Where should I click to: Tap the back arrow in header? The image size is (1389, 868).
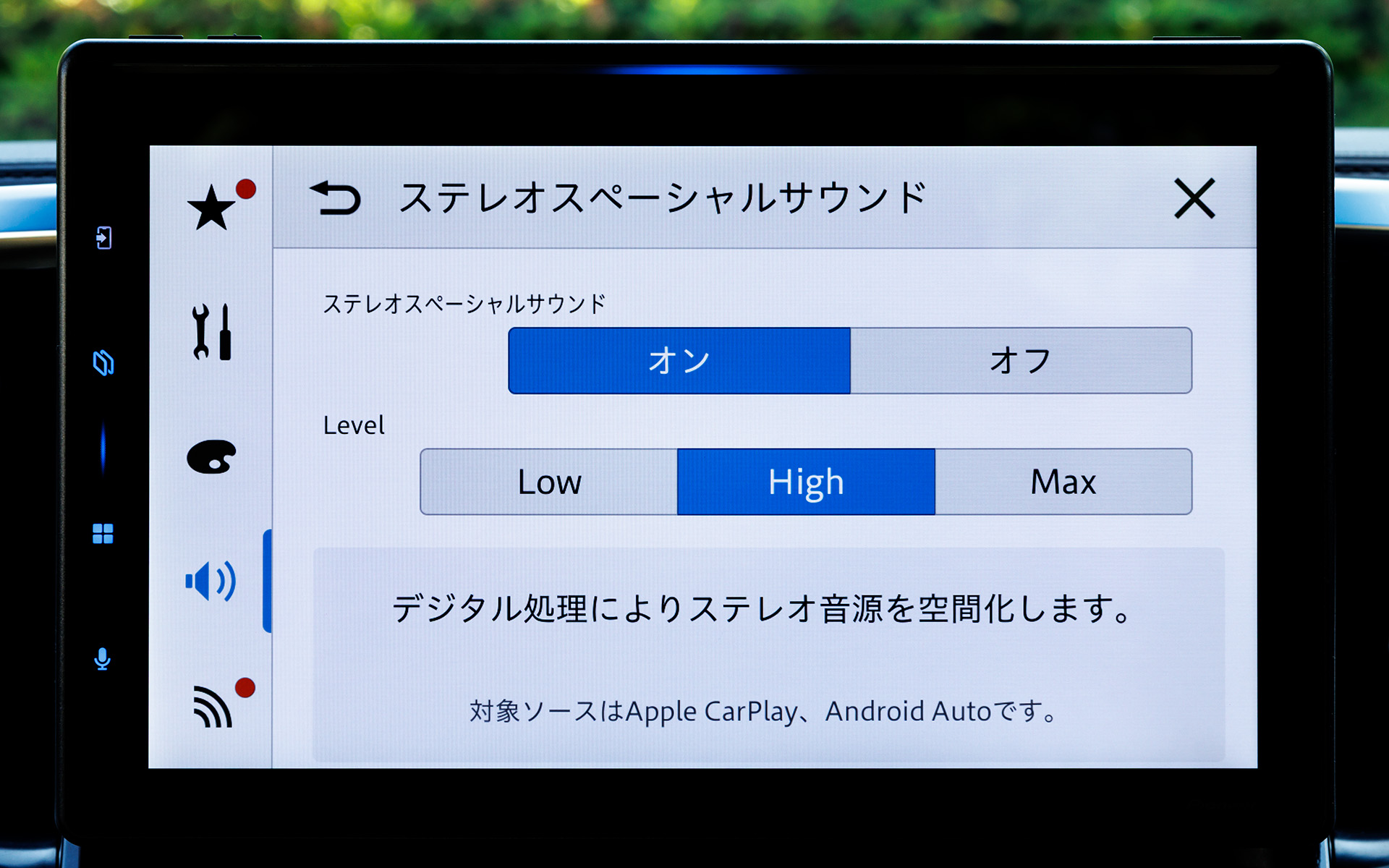coord(335,198)
